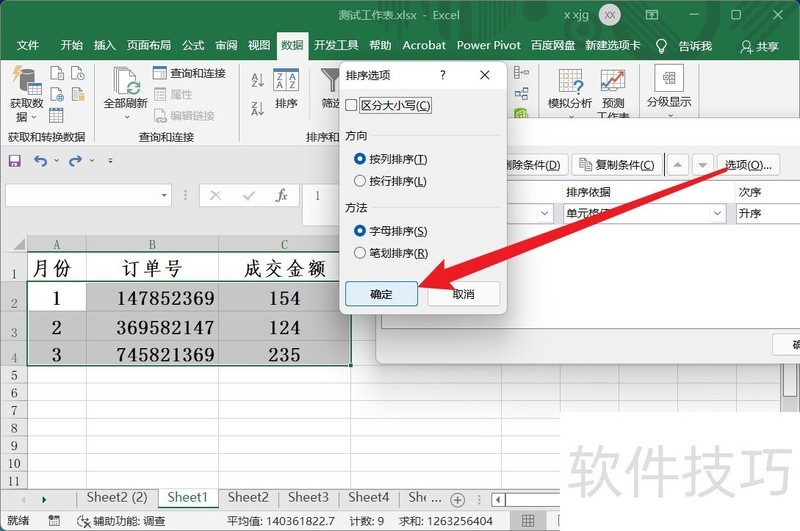Screen dimensions: 800x531
Task: Click the Save icon in quick access toolbar
Action: 14,161
